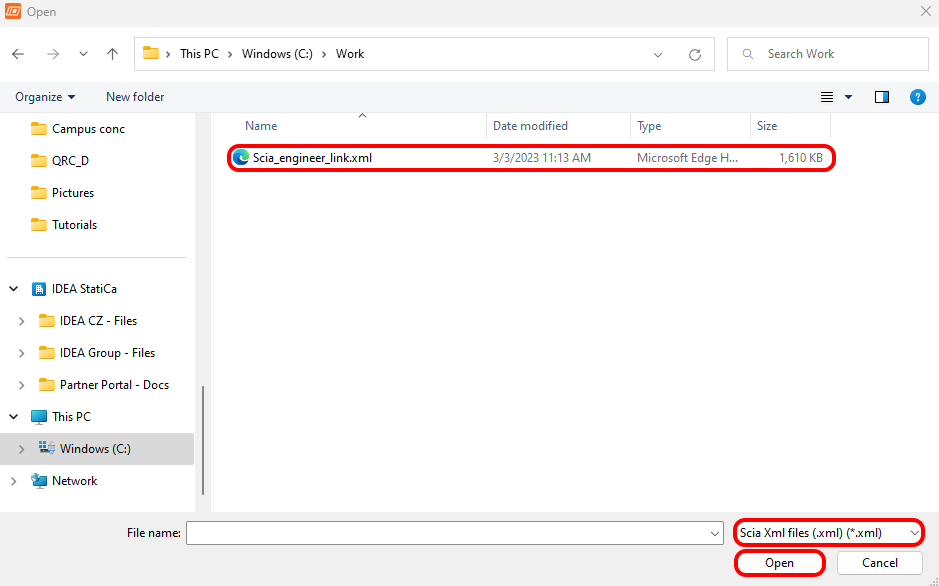Toggle the preview pane icon
Screen dimensions: 939x586
point(882,97)
